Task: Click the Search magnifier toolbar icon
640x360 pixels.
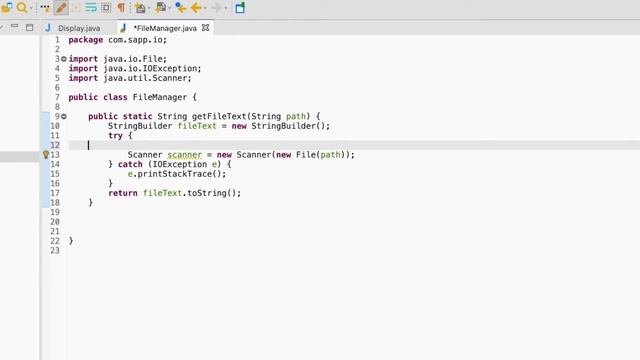Action: click(22, 8)
